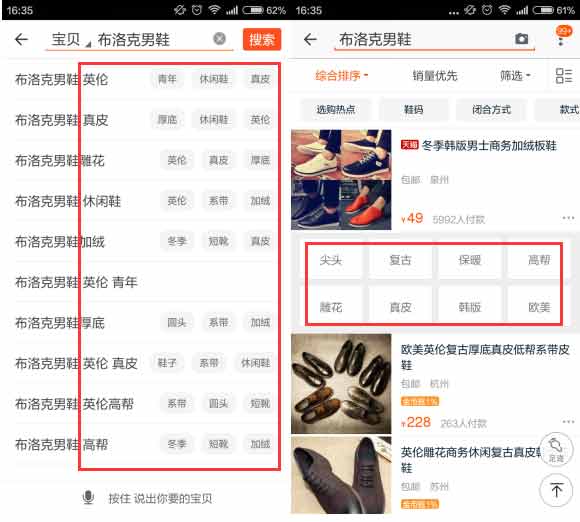This screenshot has height=522, width=580.
Task: Tap 青年 tag in the 英伦 suggestion row
Action: 167,79
